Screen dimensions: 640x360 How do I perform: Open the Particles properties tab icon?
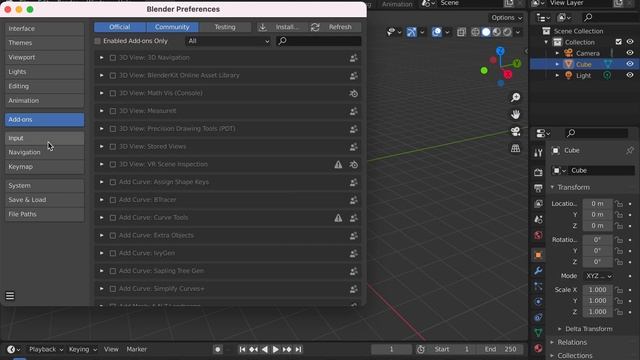tap(538, 287)
